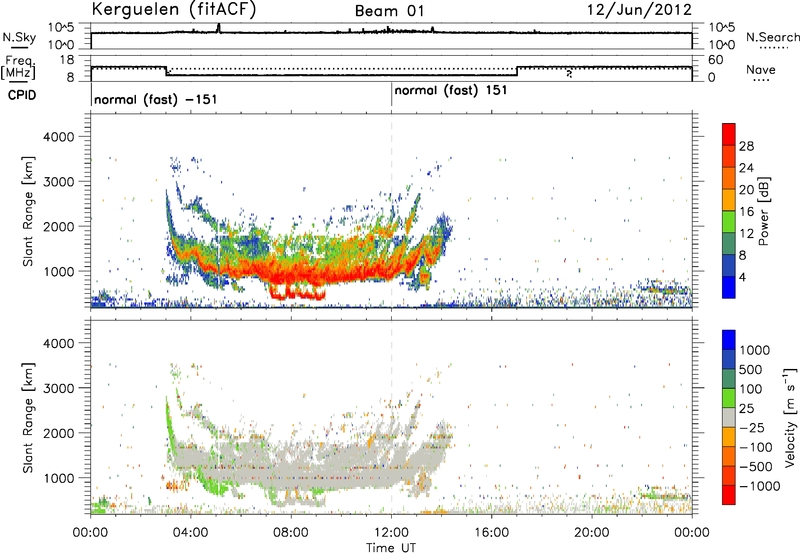This screenshot has height=554, width=800.
Task: Click the N.Sky axis label
Action: [19, 37]
